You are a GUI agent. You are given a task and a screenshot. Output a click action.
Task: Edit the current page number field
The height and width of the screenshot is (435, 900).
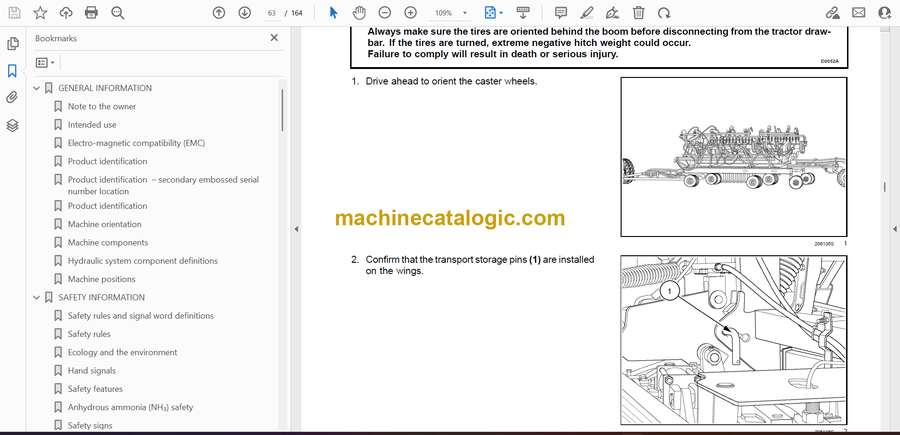pyautogui.click(x=272, y=13)
